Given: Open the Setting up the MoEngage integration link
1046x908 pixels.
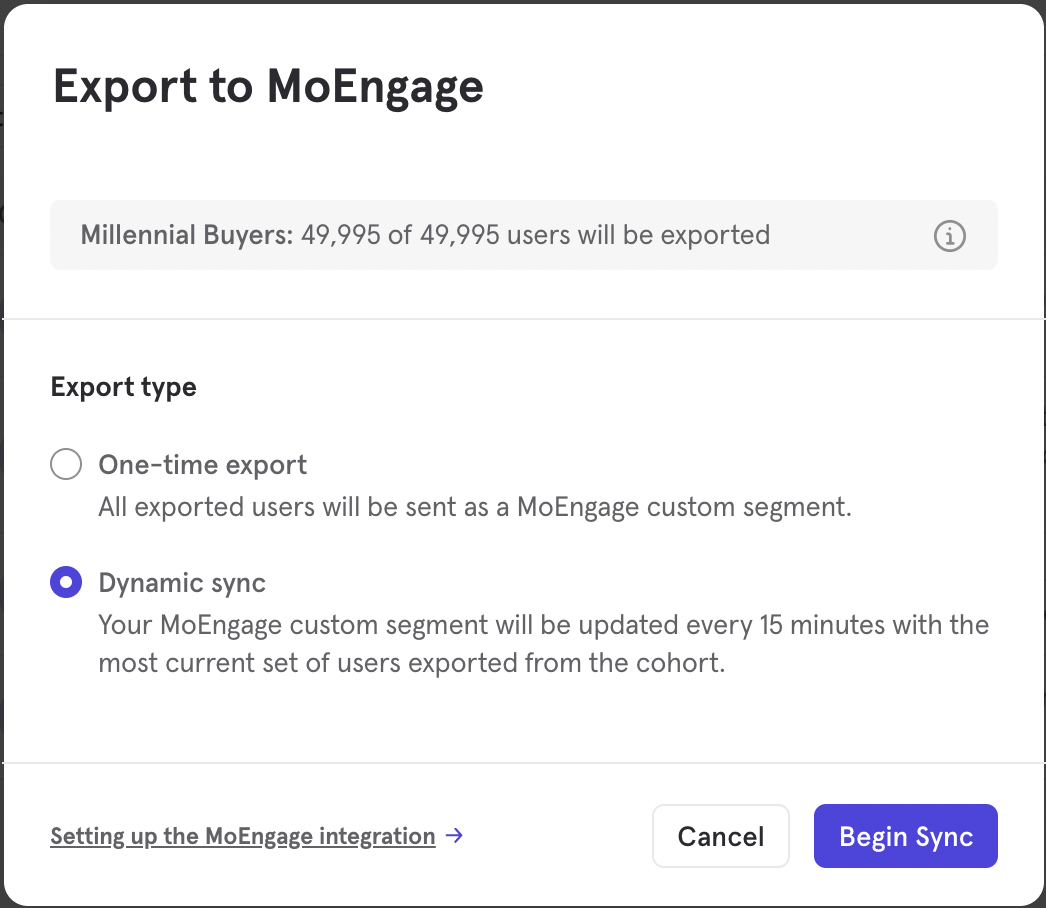Looking at the screenshot, I should point(243,836).
